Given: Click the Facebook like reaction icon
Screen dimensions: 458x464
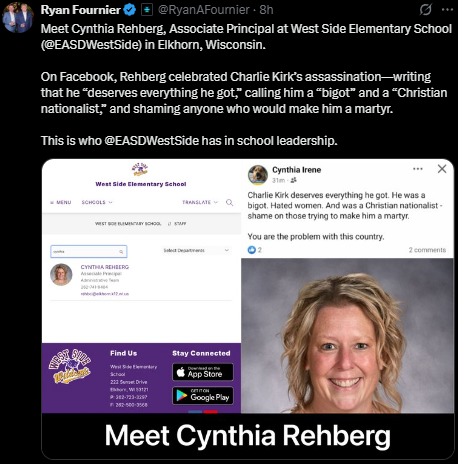Looking at the screenshot, I should [252, 250].
